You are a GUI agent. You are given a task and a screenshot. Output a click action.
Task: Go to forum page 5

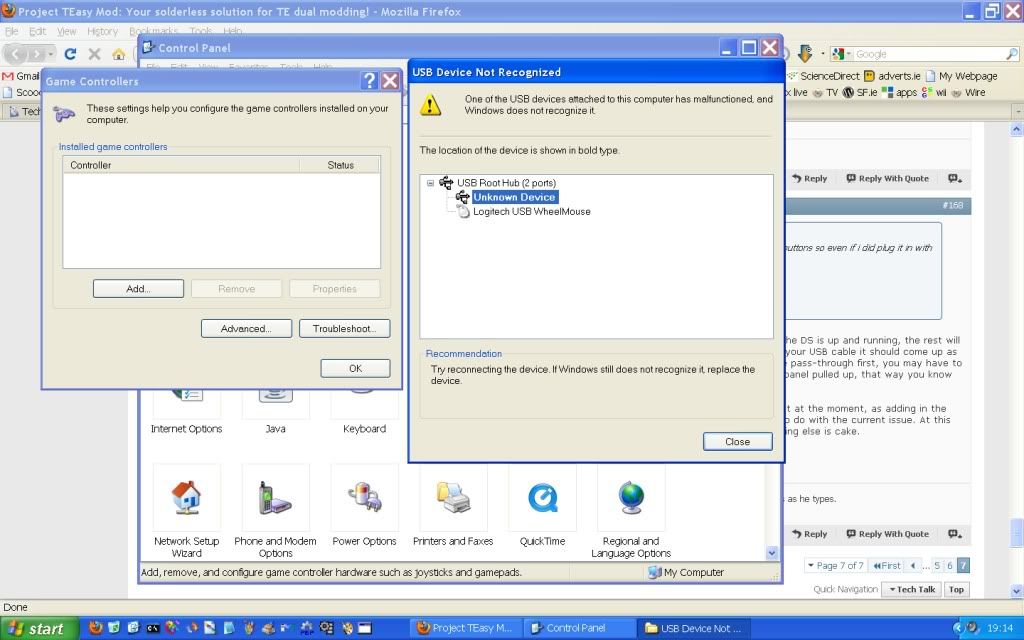[937, 566]
